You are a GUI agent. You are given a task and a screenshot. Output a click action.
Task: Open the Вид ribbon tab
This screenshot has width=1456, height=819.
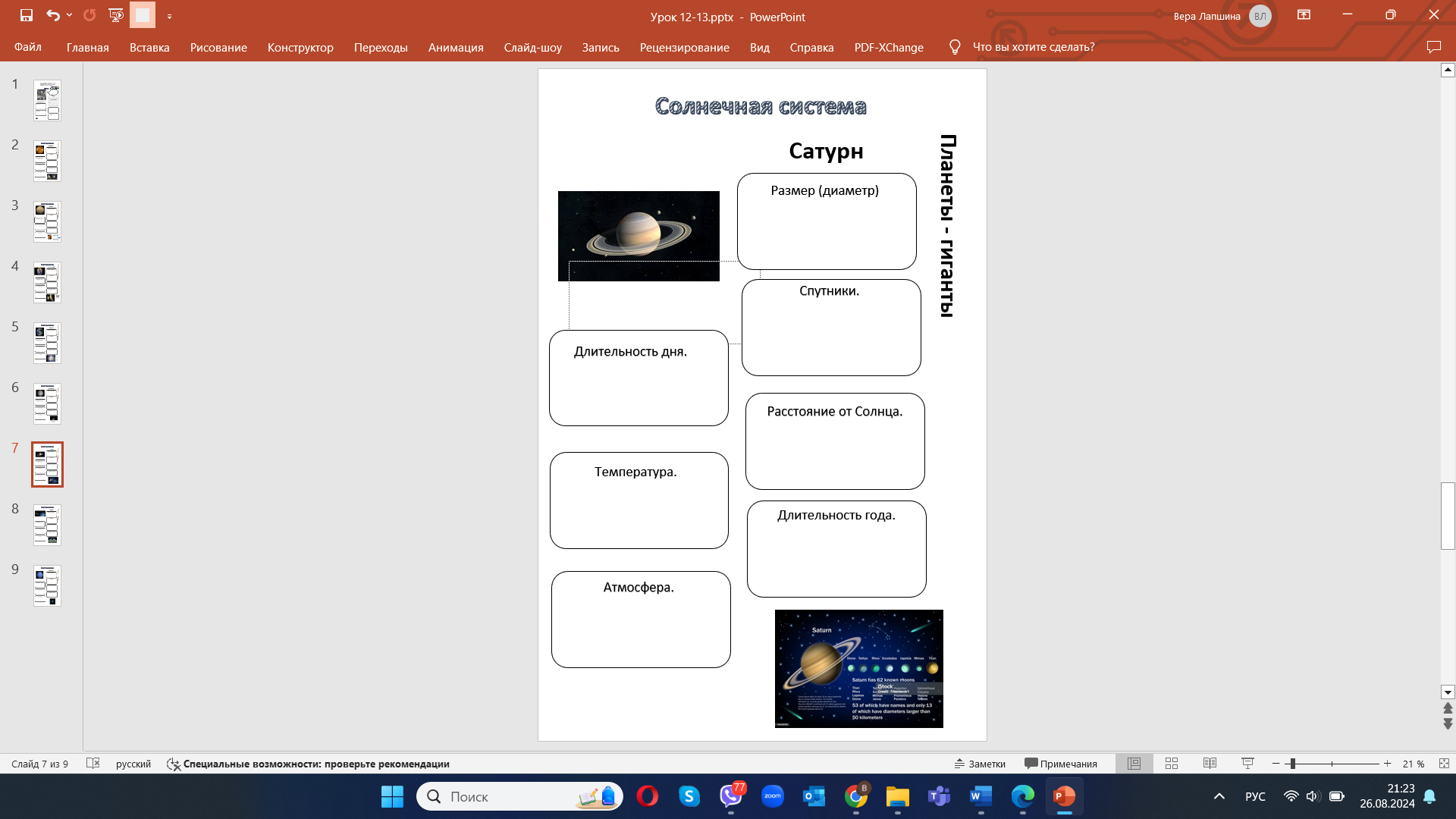point(760,47)
